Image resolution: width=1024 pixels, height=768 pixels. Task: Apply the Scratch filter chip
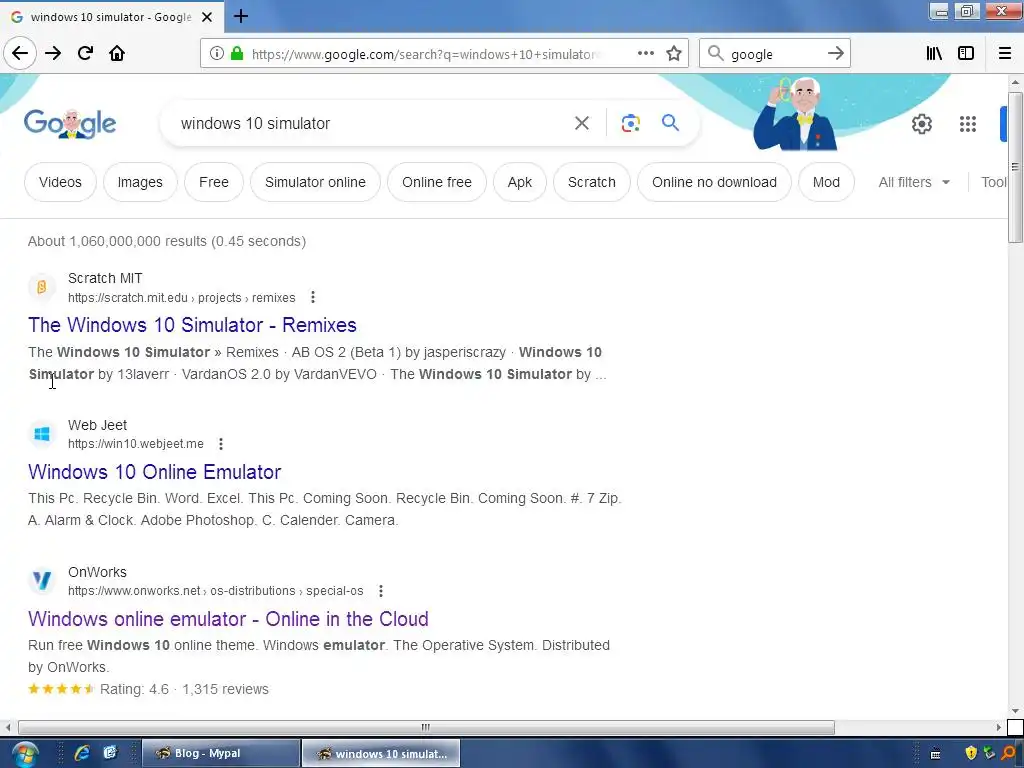tap(592, 182)
